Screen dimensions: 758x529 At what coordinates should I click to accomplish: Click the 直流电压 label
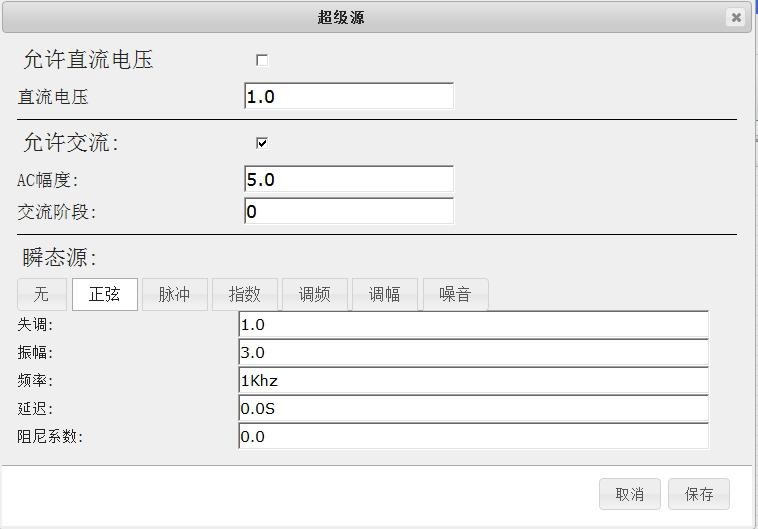[53, 97]
